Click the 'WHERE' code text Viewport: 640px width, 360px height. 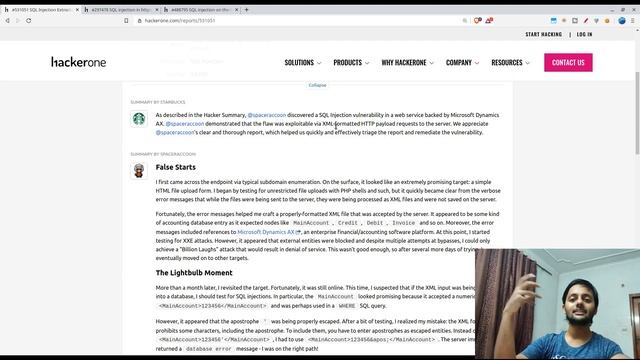[347, 306]
